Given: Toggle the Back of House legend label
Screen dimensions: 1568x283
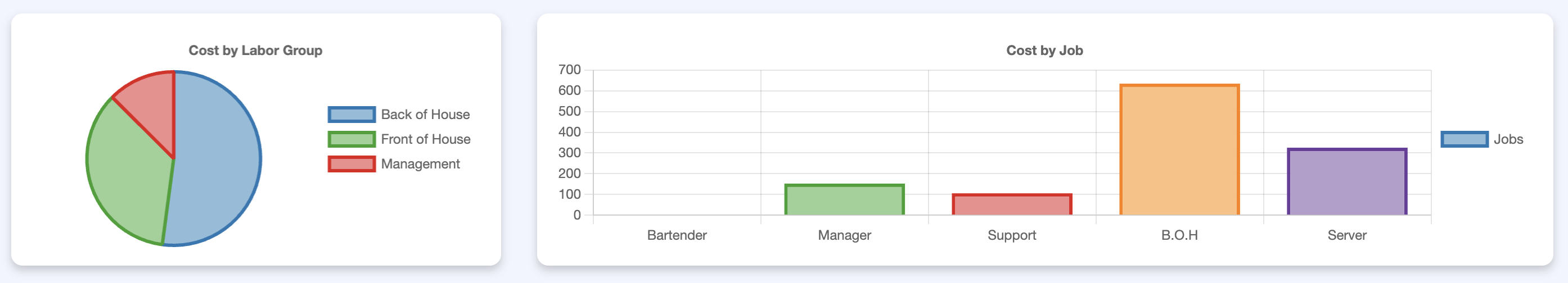Looking at the screenshot, I should (425, 114).
